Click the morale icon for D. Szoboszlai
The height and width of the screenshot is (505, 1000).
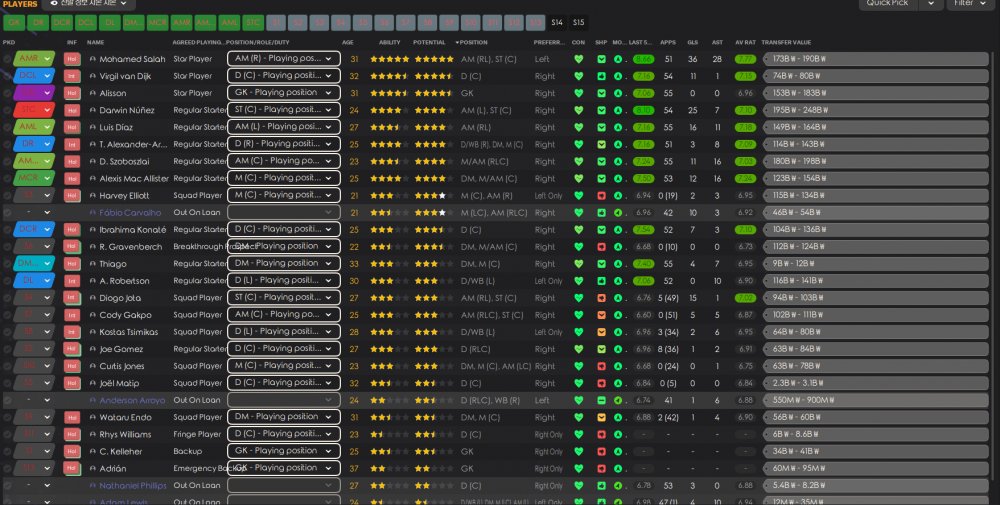(x=618, y=161)
